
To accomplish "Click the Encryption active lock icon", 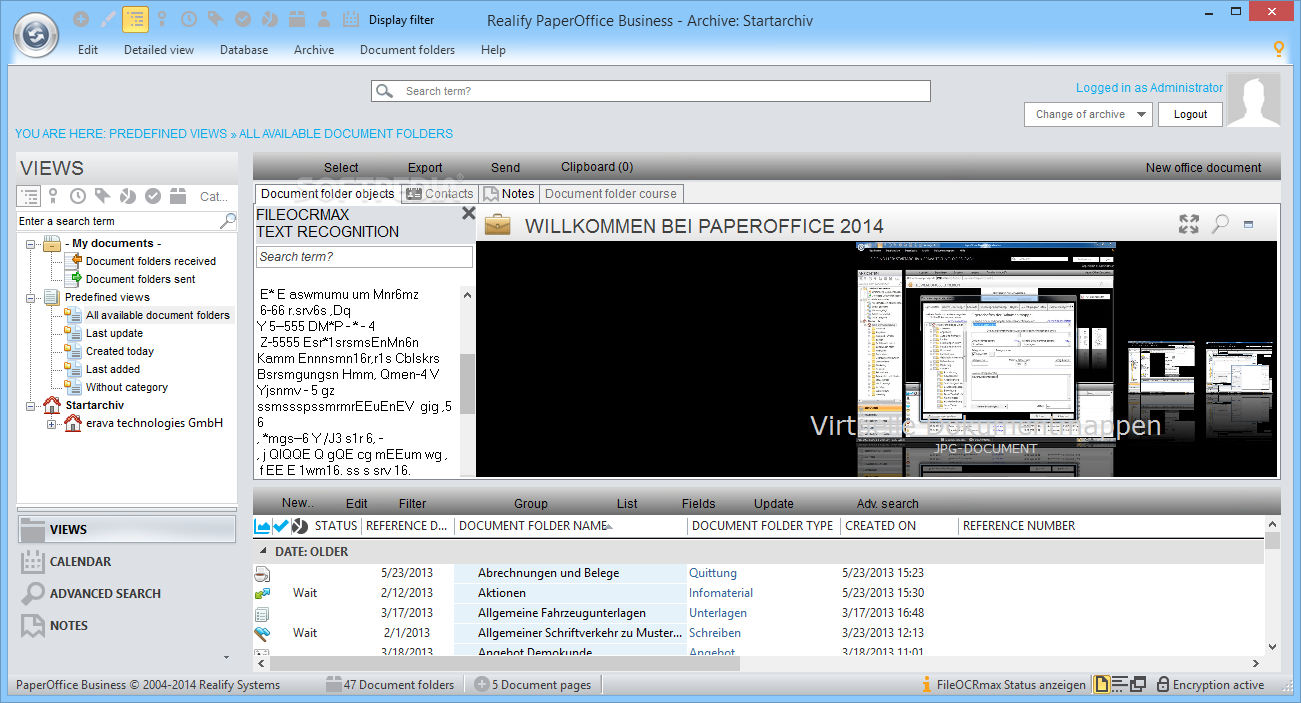I will [1163, 685].
